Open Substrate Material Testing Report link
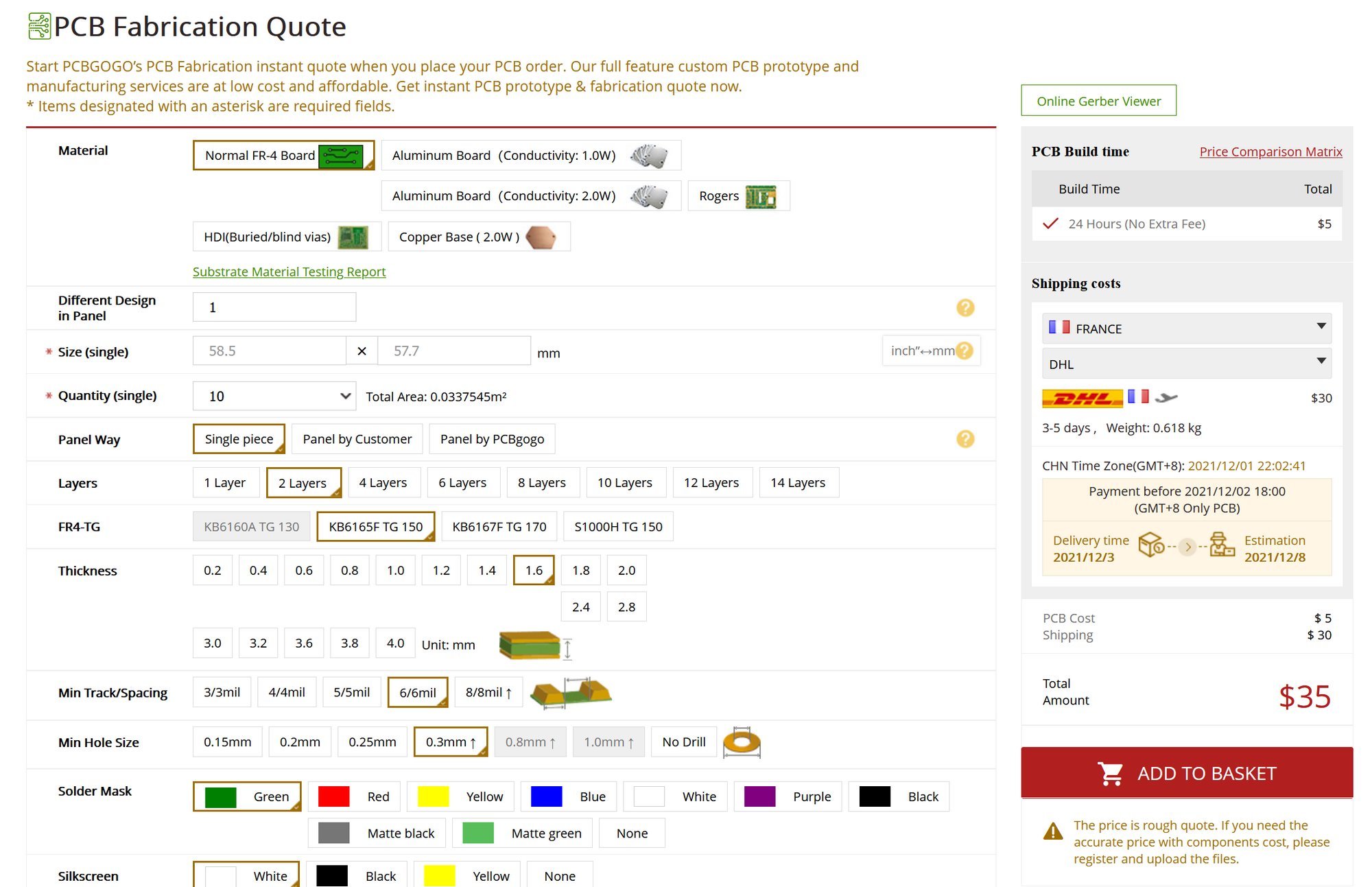Image resolution: width=1372 pixels, height=887 pixels. tap(289, 272)
